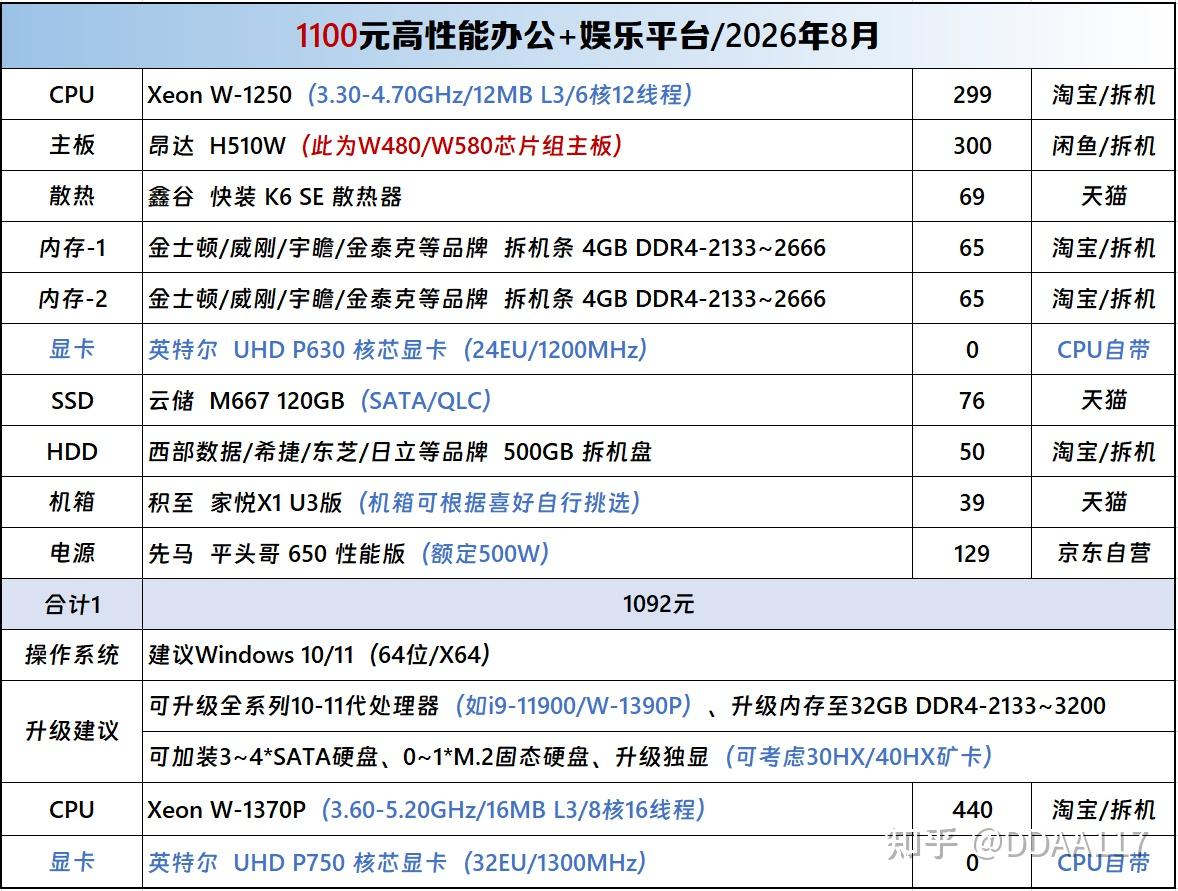Click the 英特尔 UHD P630 核芯显卡 cell
Screen dimensions: 1178x891
tap(527, 349)
